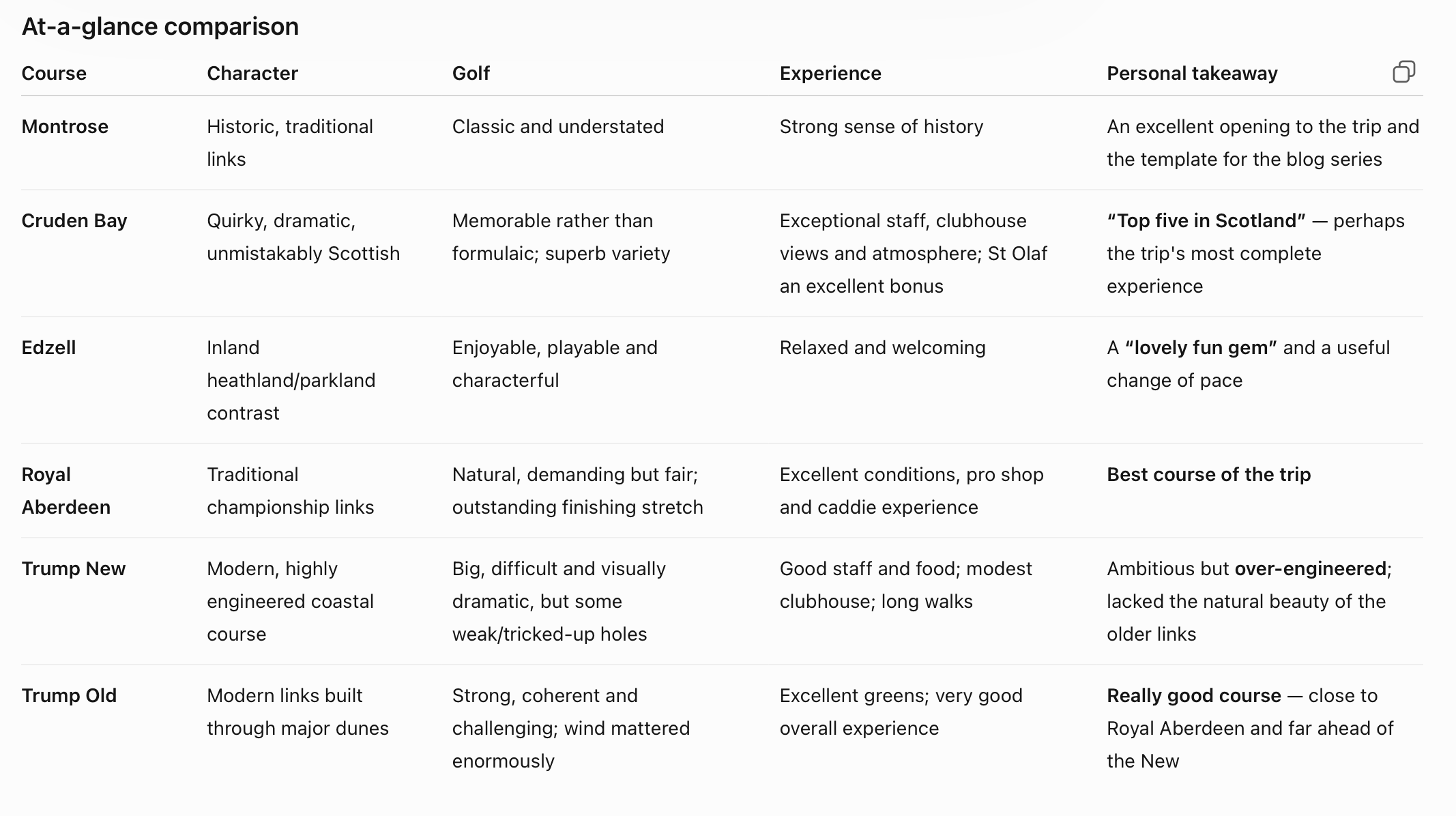Click the bold "Top five in Scotland" quote
Viewport: 1456px width, 816px height.
[1206, 220]
